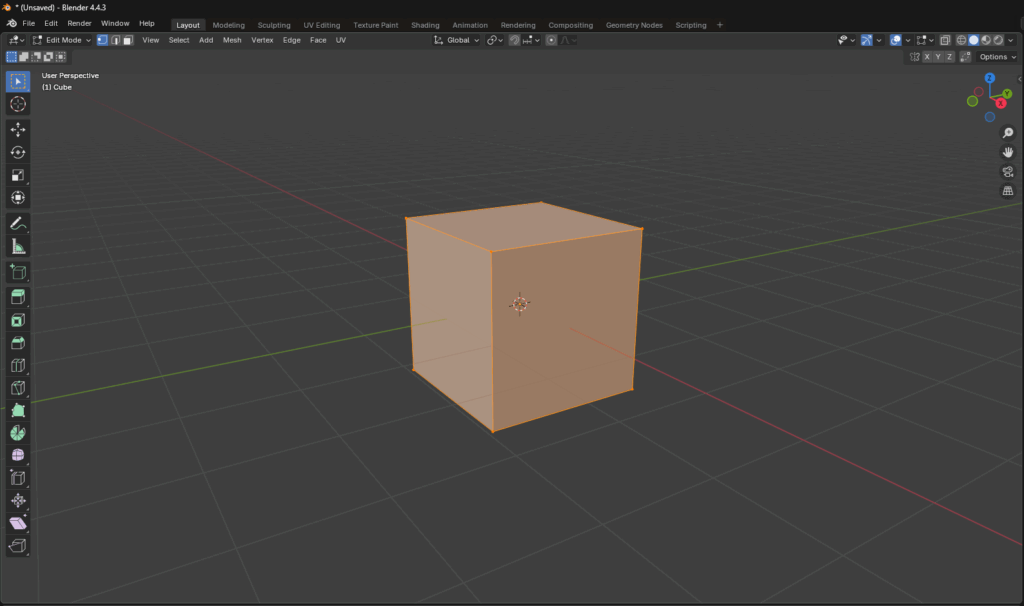Toggle show gizmo button
This screenshot has height=606, width=1024.
pyautogui.click(x=867, y=40)
